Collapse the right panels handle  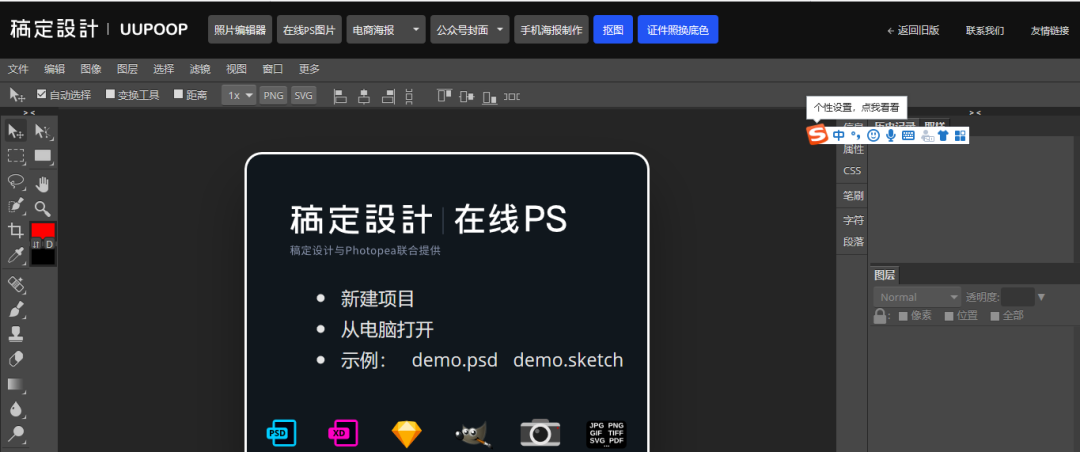[975, 112]
